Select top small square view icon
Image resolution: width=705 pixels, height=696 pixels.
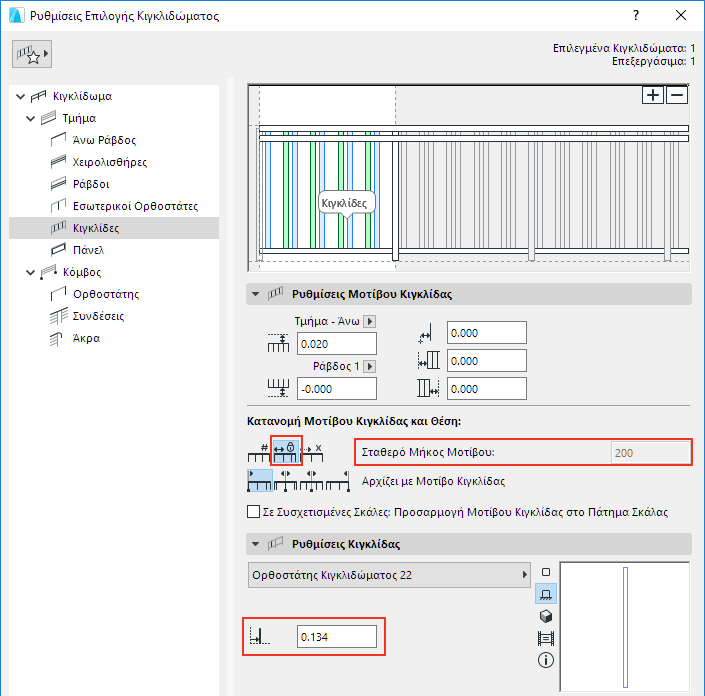pos(546,572)
